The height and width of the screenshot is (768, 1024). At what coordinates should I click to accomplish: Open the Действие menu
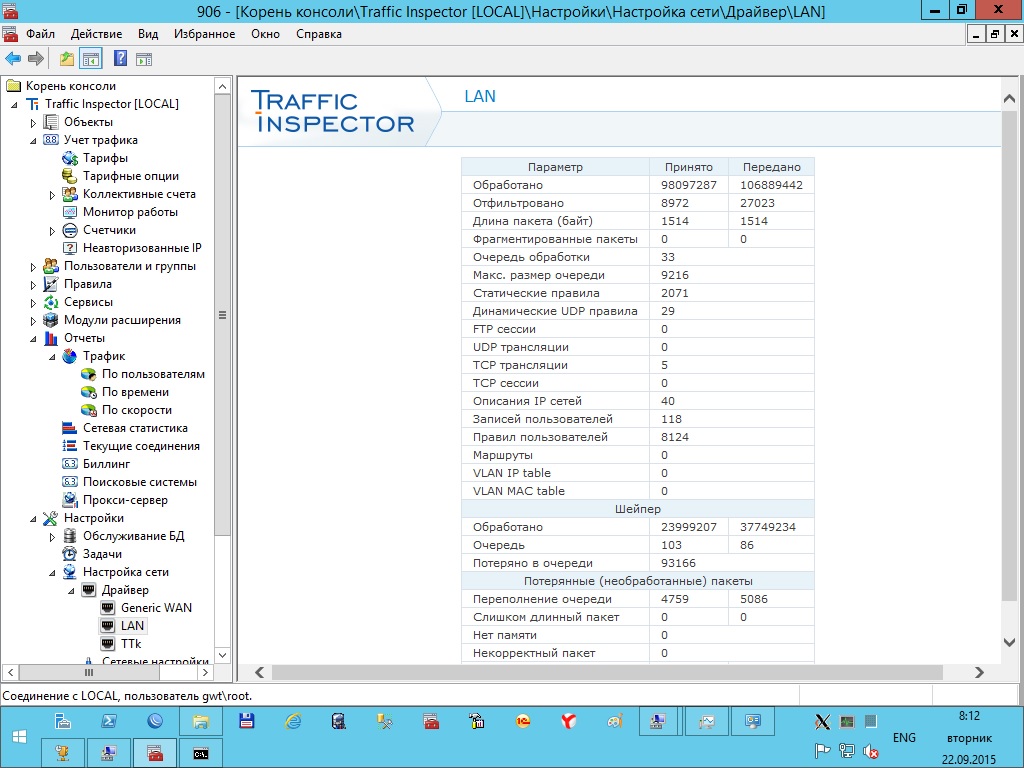(97, 34)
